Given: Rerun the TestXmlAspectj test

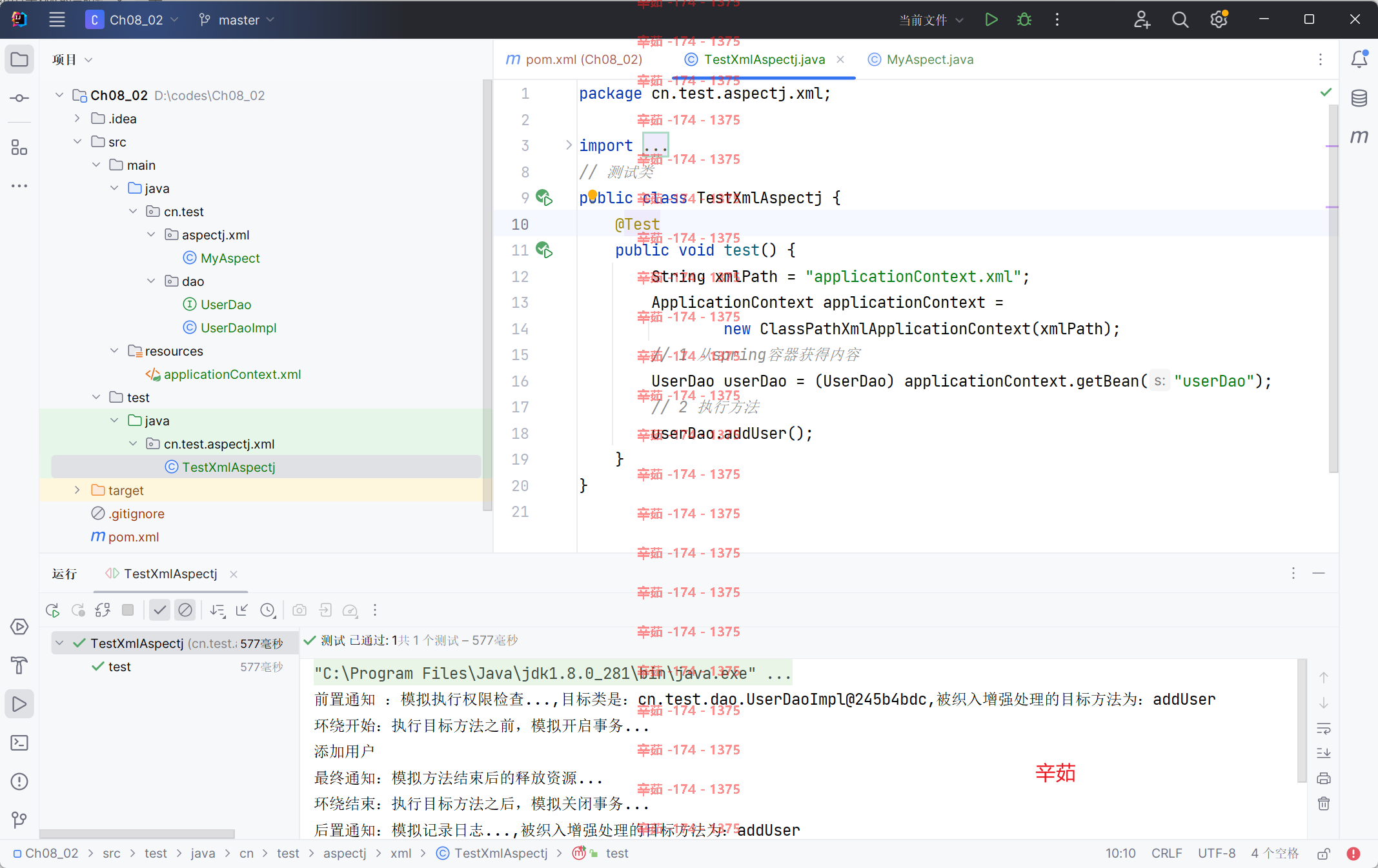Looking at the screenshot, I should click(53, 610).
